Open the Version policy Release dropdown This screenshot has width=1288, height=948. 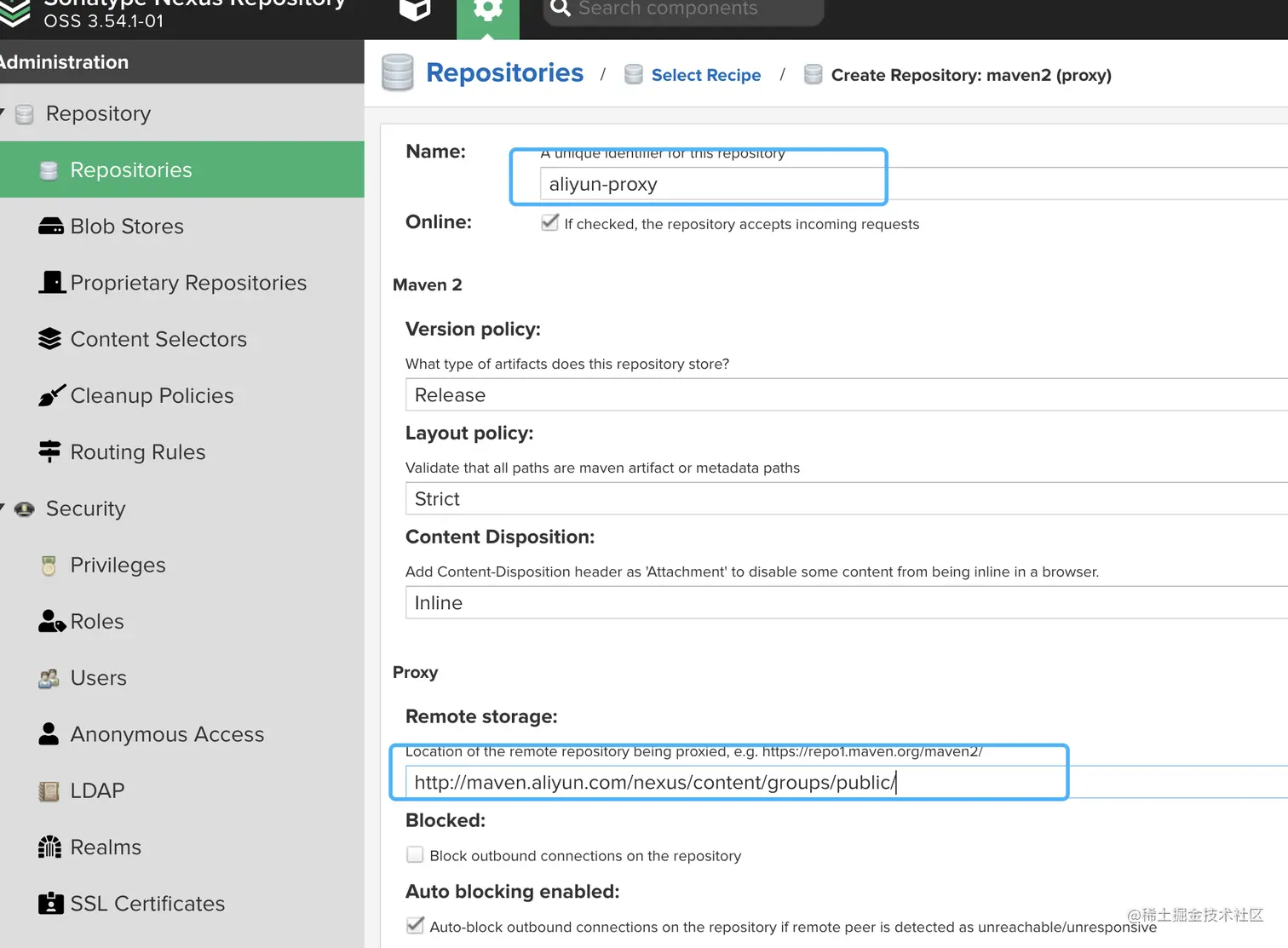843,395
